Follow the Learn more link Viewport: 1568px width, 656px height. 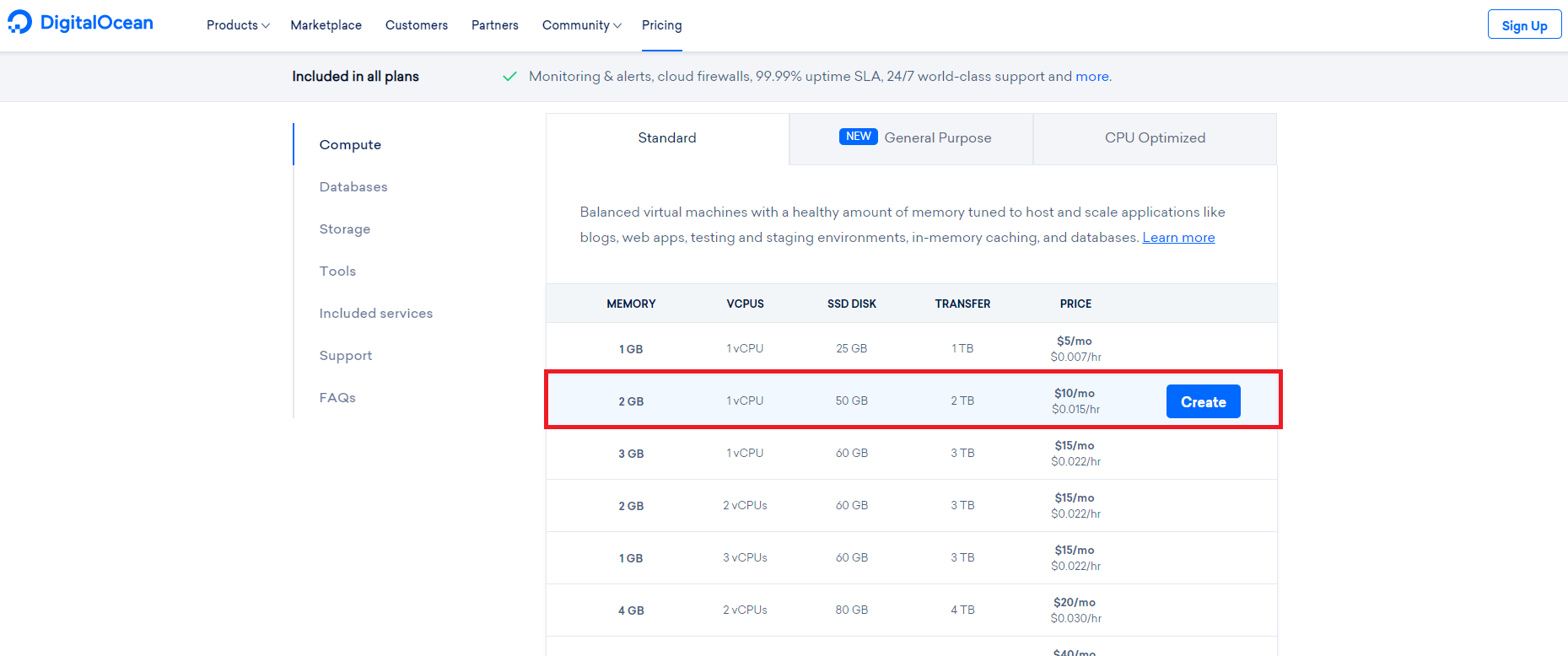(x=1178, y=238)
